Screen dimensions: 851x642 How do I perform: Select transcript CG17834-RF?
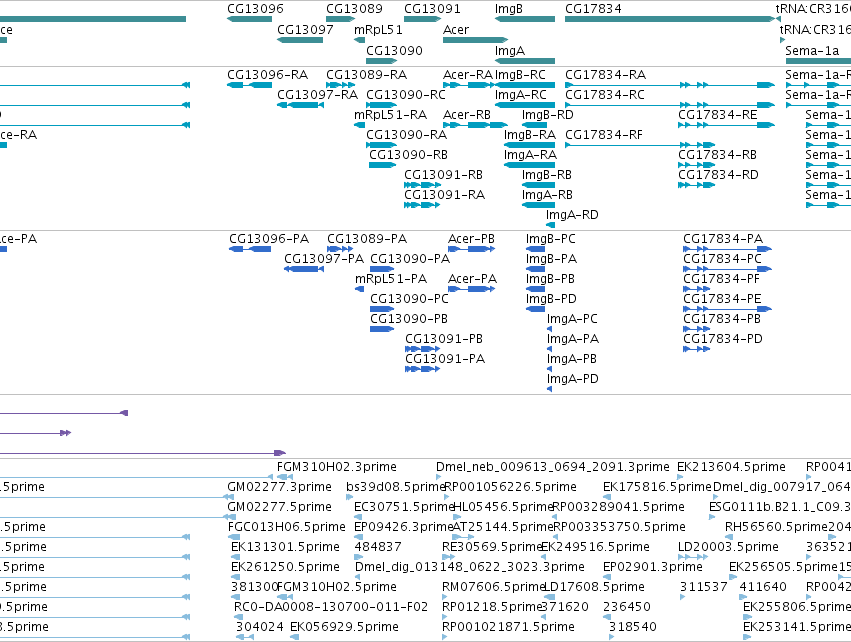(x=604, y=135)
